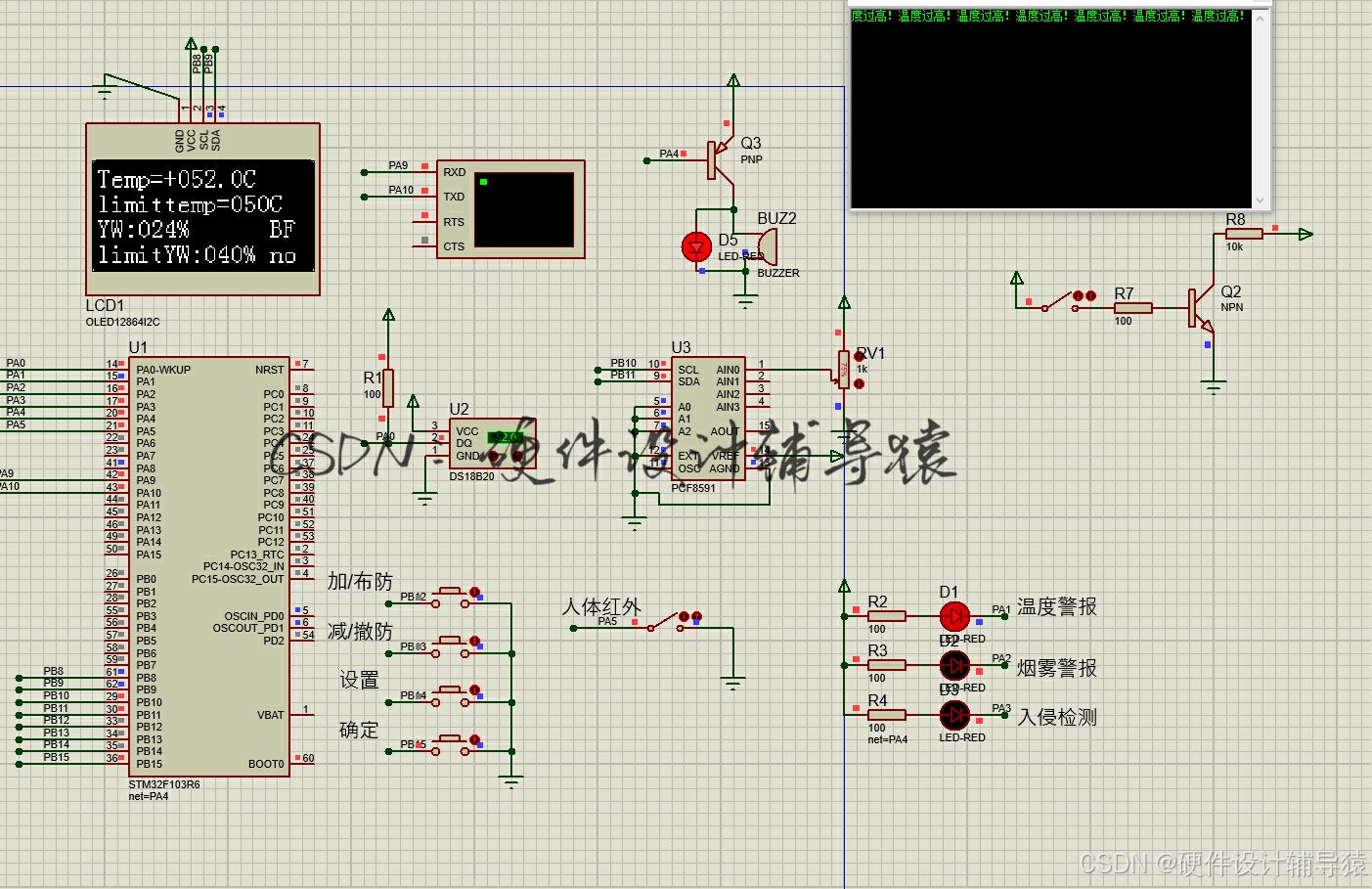Click the STM32F103R6 part label under U1
Screen dimensions: 1372x889
(x=164, y=784)
